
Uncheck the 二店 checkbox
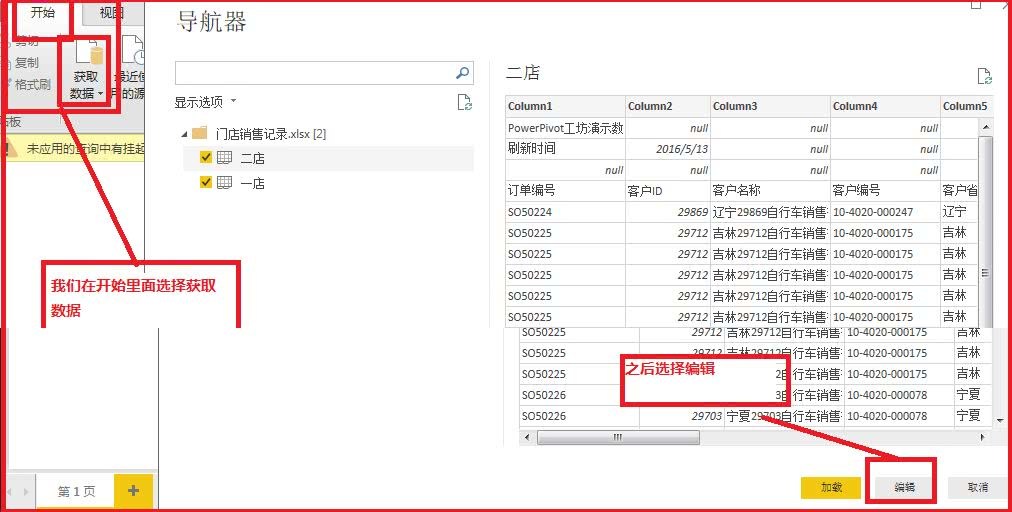[206, 157]
